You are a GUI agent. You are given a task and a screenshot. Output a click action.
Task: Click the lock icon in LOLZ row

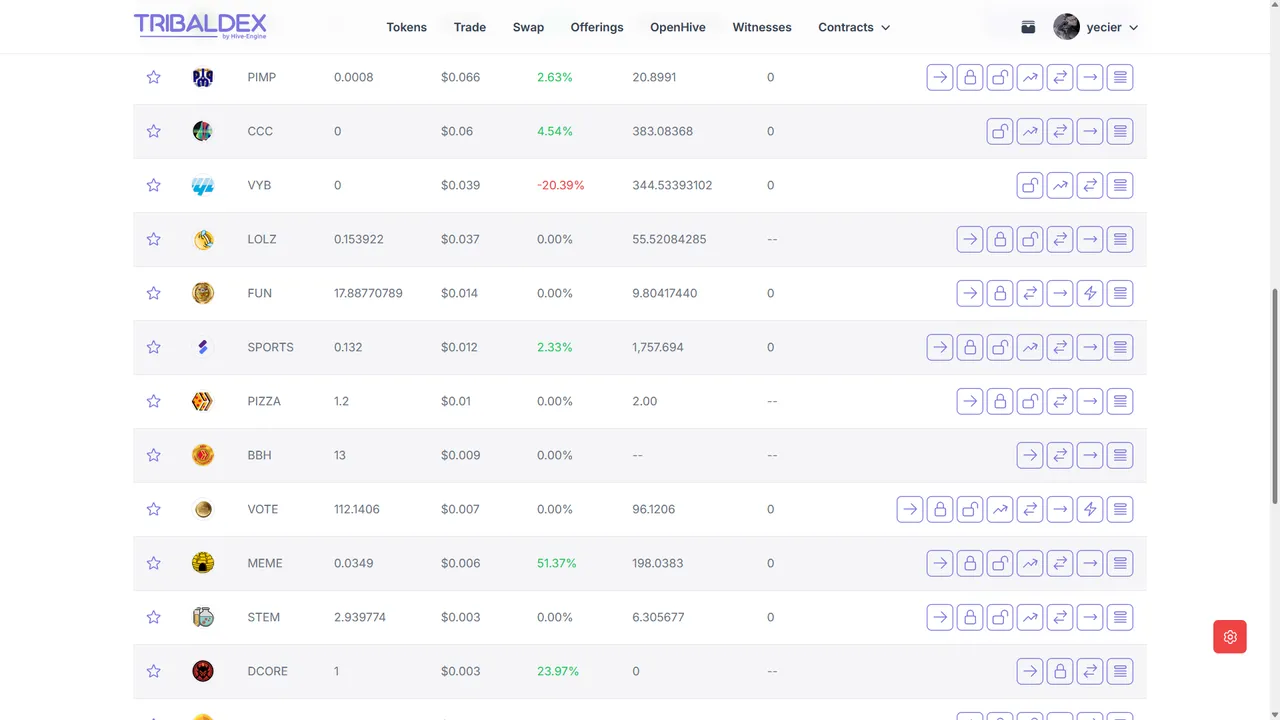1000,239
